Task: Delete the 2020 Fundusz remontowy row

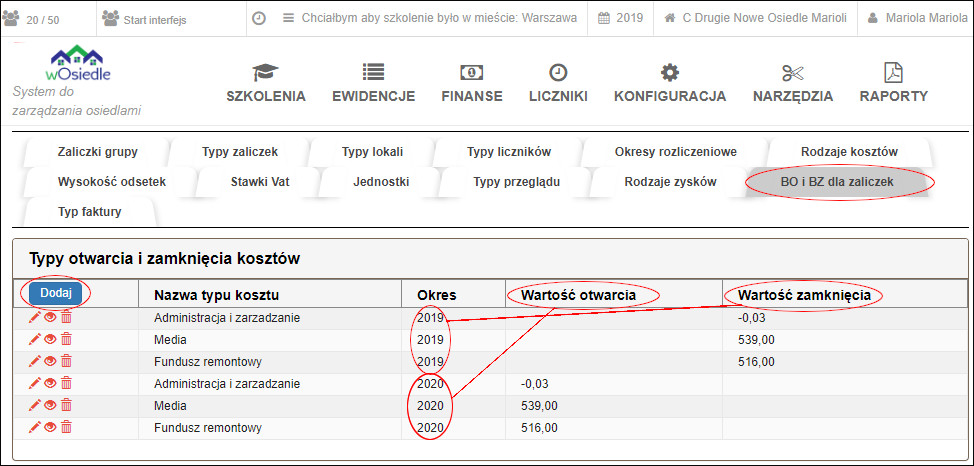Action: pos(67,428)
